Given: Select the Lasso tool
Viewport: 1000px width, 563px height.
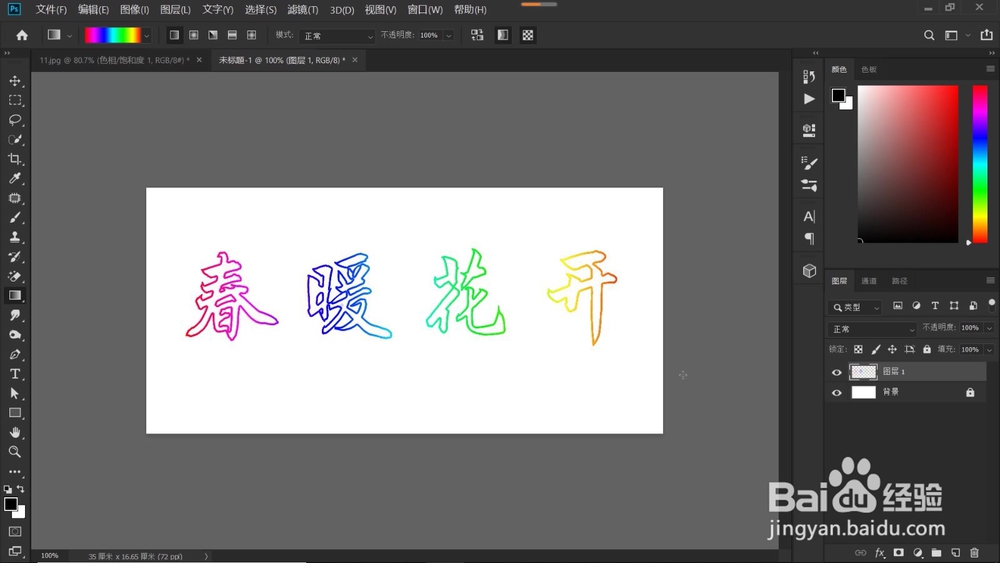Looking at the screenshot, I should (15, 120).
